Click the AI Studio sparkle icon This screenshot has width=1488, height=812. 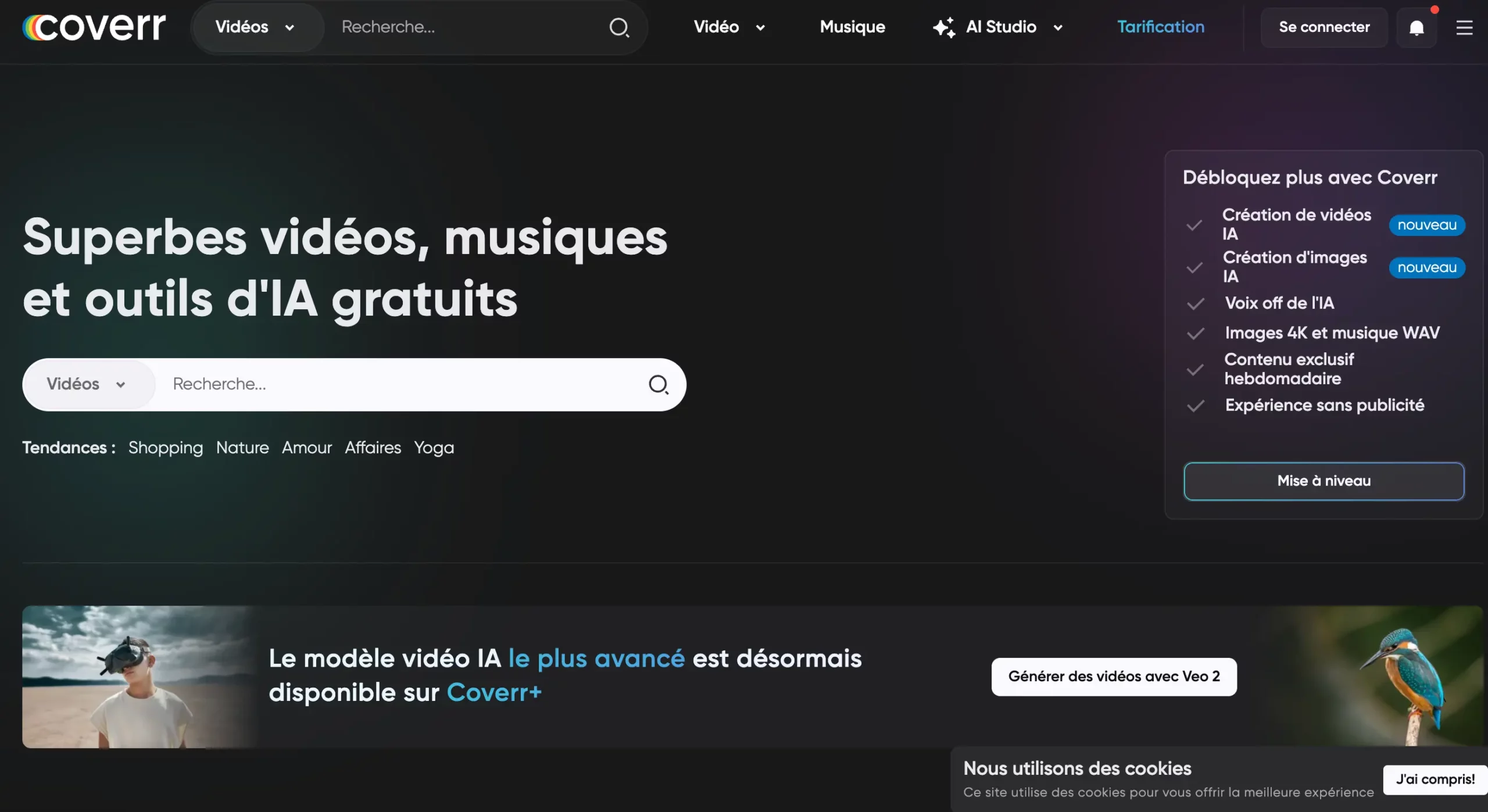(944, 27)
